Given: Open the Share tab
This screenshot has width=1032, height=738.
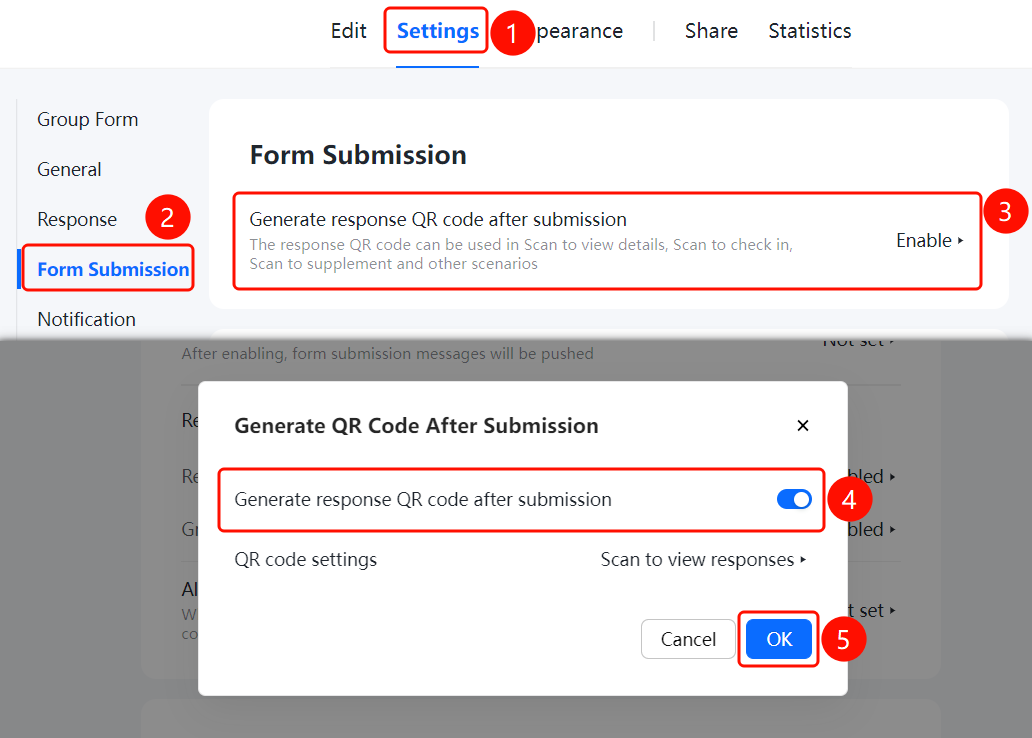Looking at the screenshot, I should [x=711, y=31].
